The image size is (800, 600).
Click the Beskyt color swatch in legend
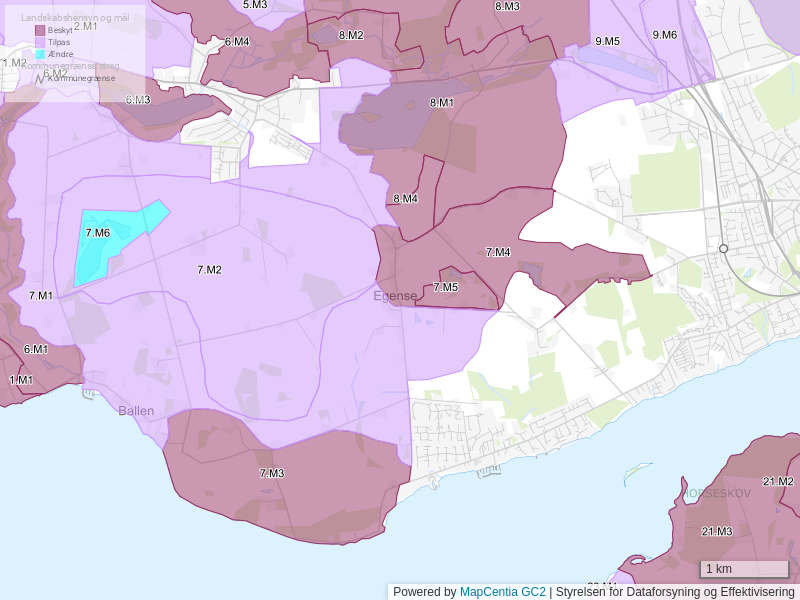40,31
